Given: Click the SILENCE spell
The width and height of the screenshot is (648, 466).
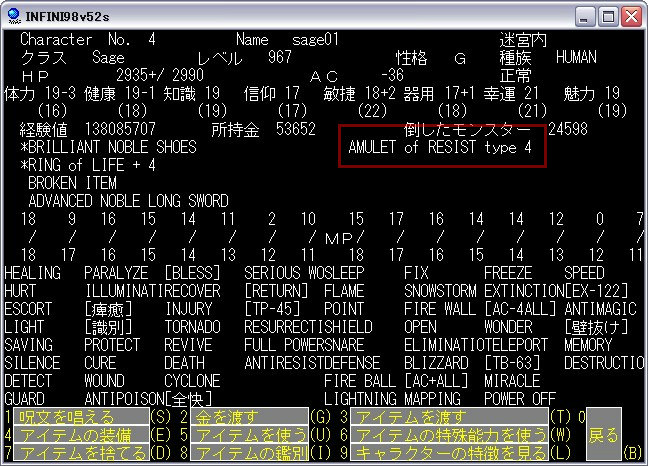Looking at the screenshot, I should click(33, 363).
